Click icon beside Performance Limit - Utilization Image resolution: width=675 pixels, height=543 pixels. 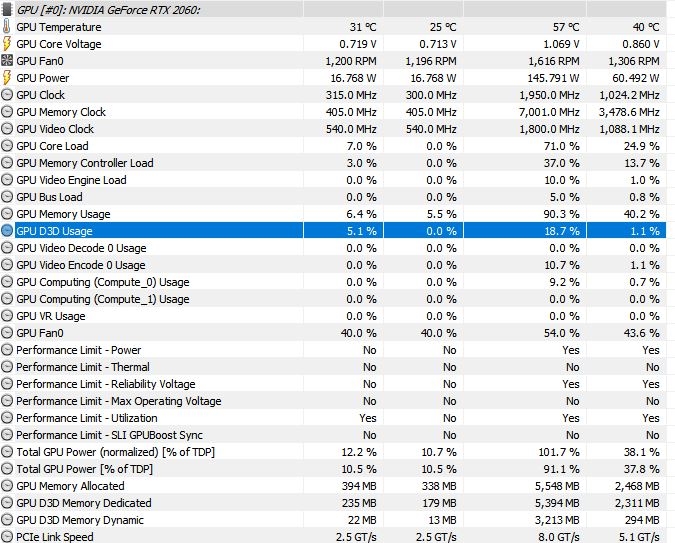click(x=7, y=418)
